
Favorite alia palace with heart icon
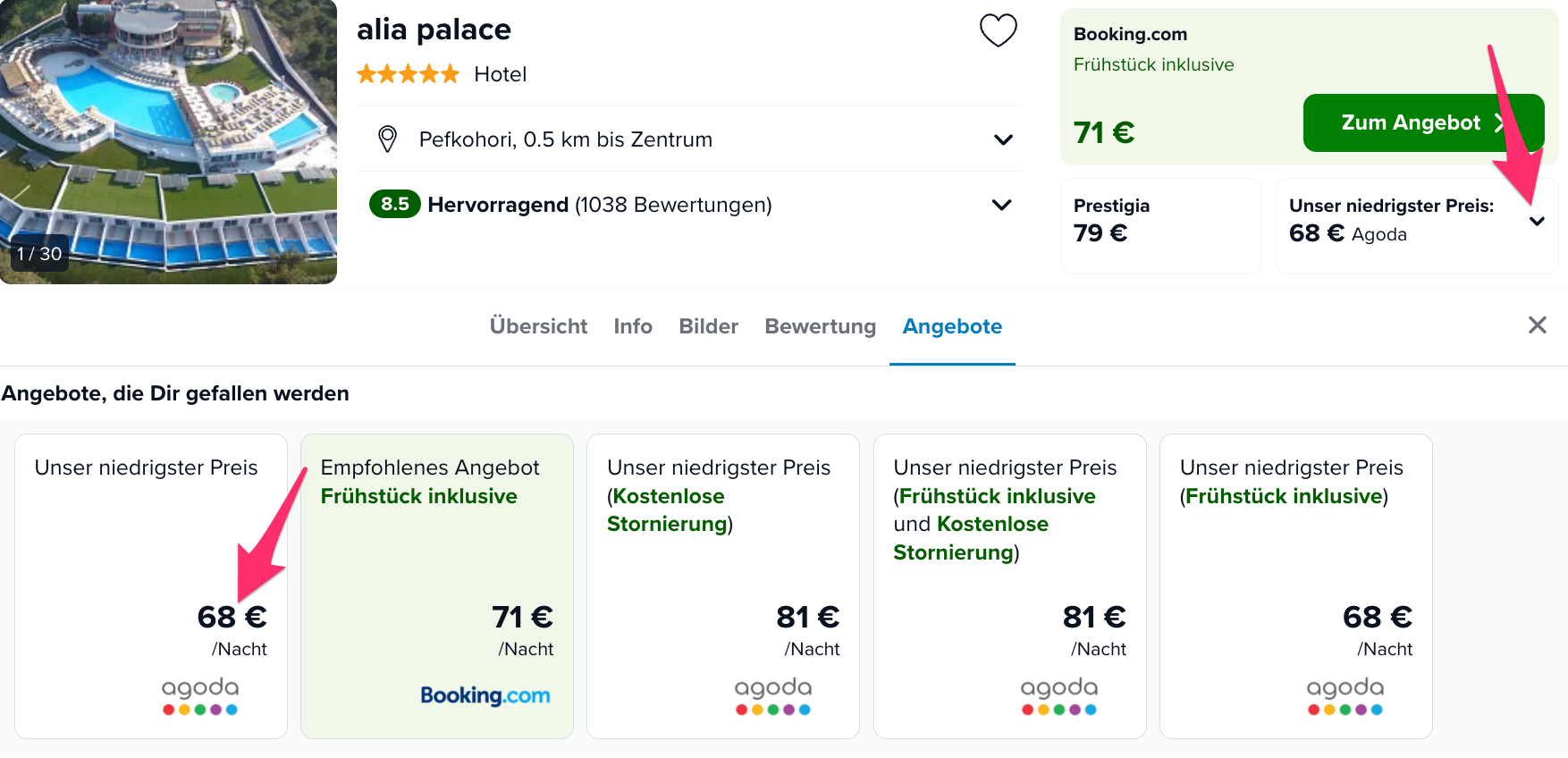click(998, 30)
